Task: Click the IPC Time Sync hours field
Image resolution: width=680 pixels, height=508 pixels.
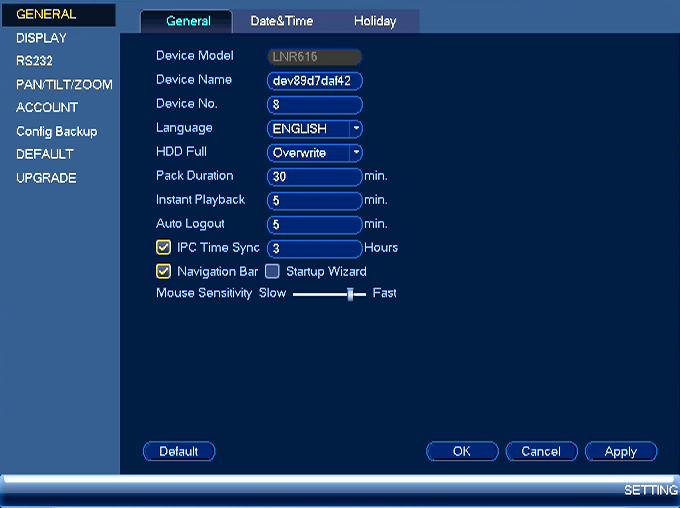Action: (x=314, y=249)
